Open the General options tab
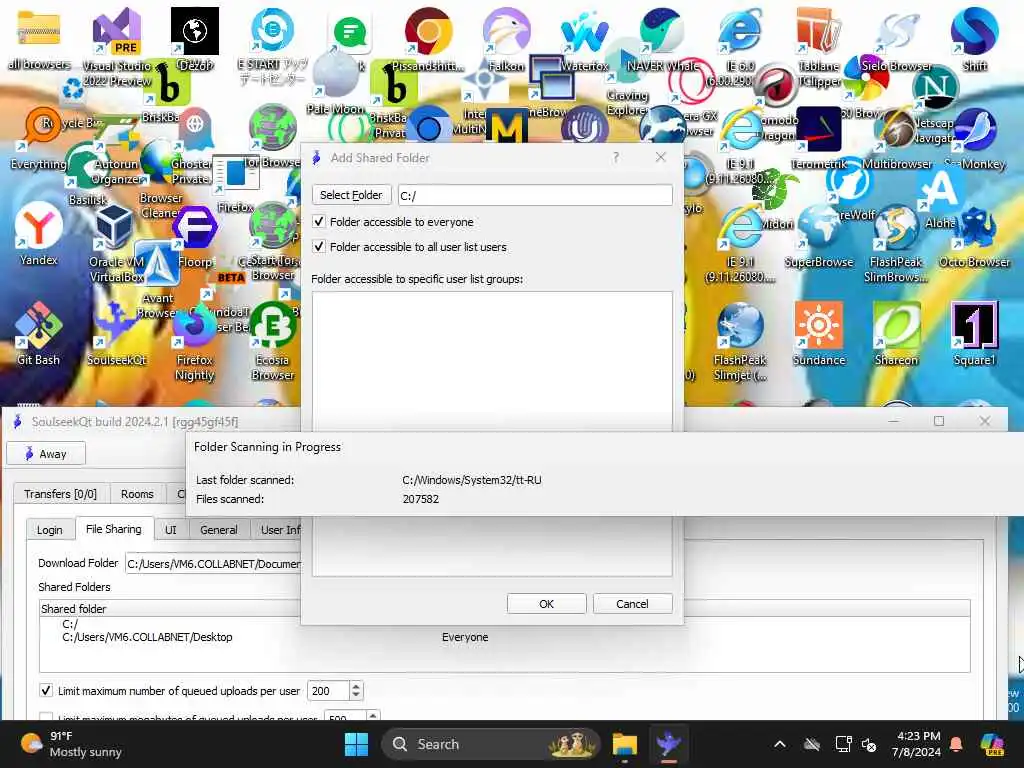Screen dimensions: 1024x768 [219, 530]
